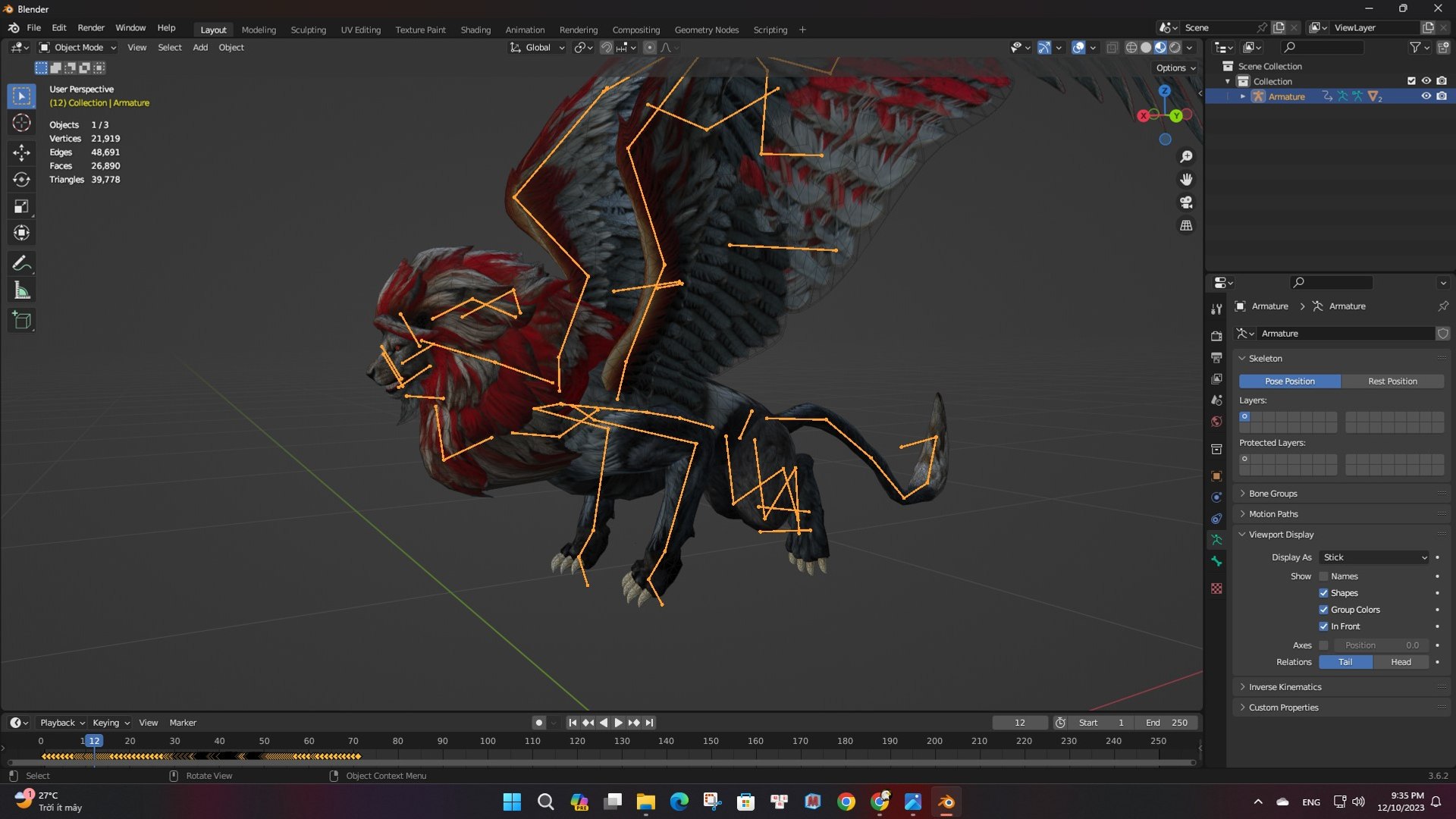This screenshot has height=819, width=1456.
Task: Toggle viewport overlays button
Action: [1078, 47]
